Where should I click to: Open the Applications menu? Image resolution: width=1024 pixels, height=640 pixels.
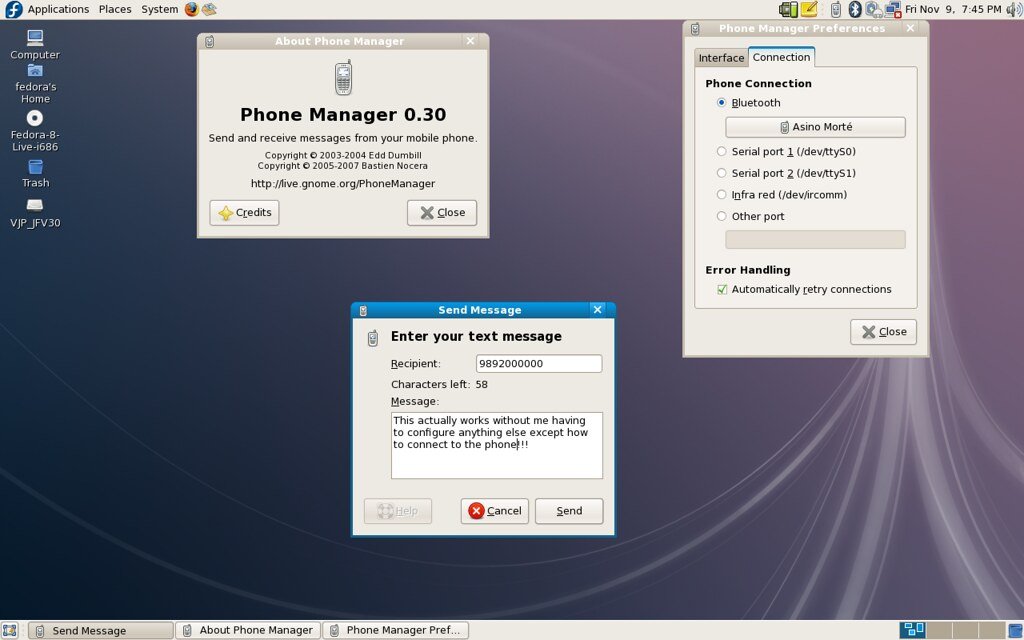click(57, 9)
